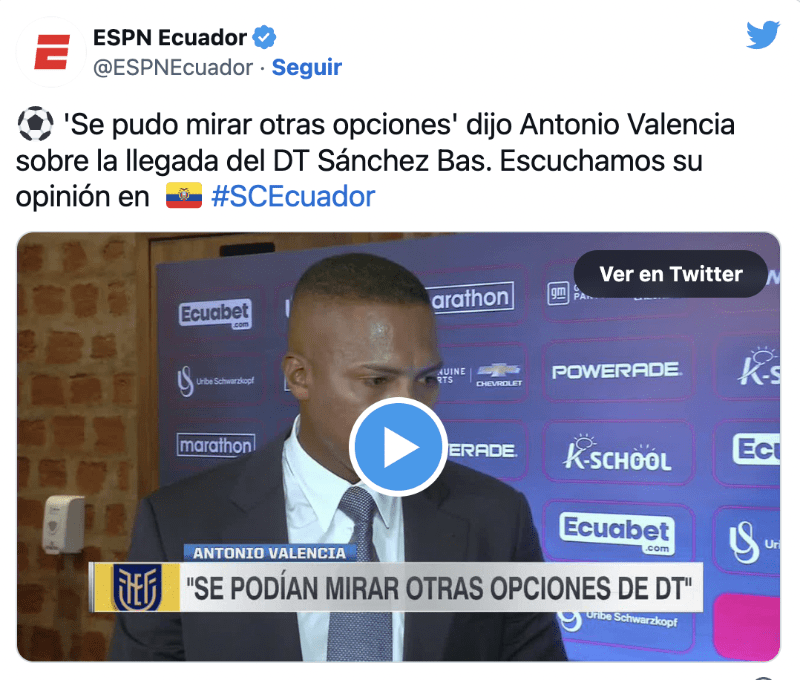Screen dimensions: 800x680
Task: Click the @ESPNEcuador handle
Action: coord(173,67)
